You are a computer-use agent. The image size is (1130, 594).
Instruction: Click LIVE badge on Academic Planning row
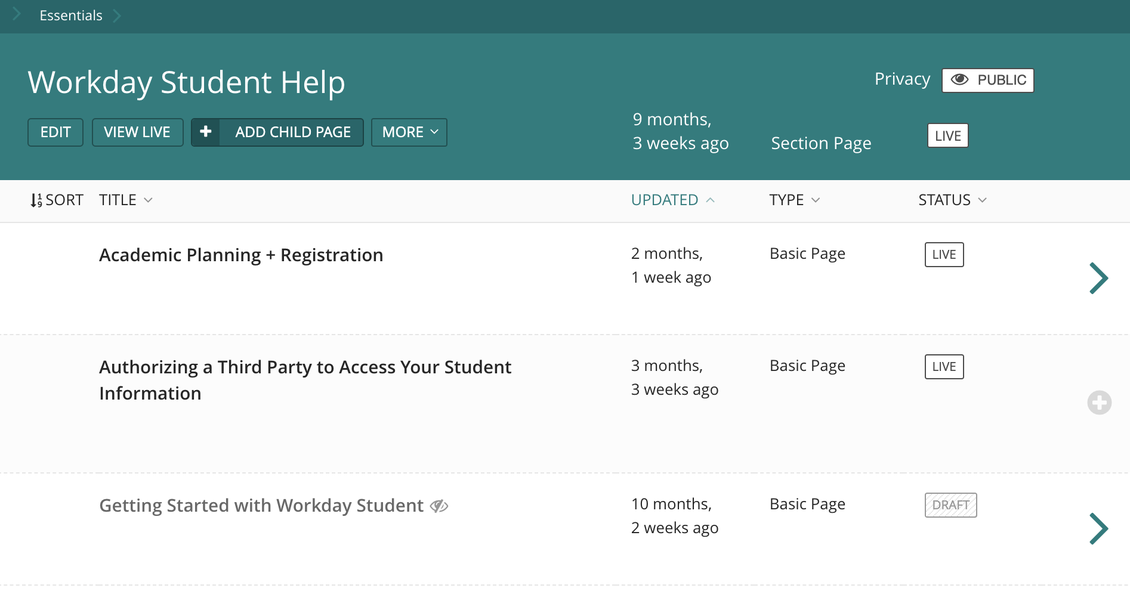(944, 254)
